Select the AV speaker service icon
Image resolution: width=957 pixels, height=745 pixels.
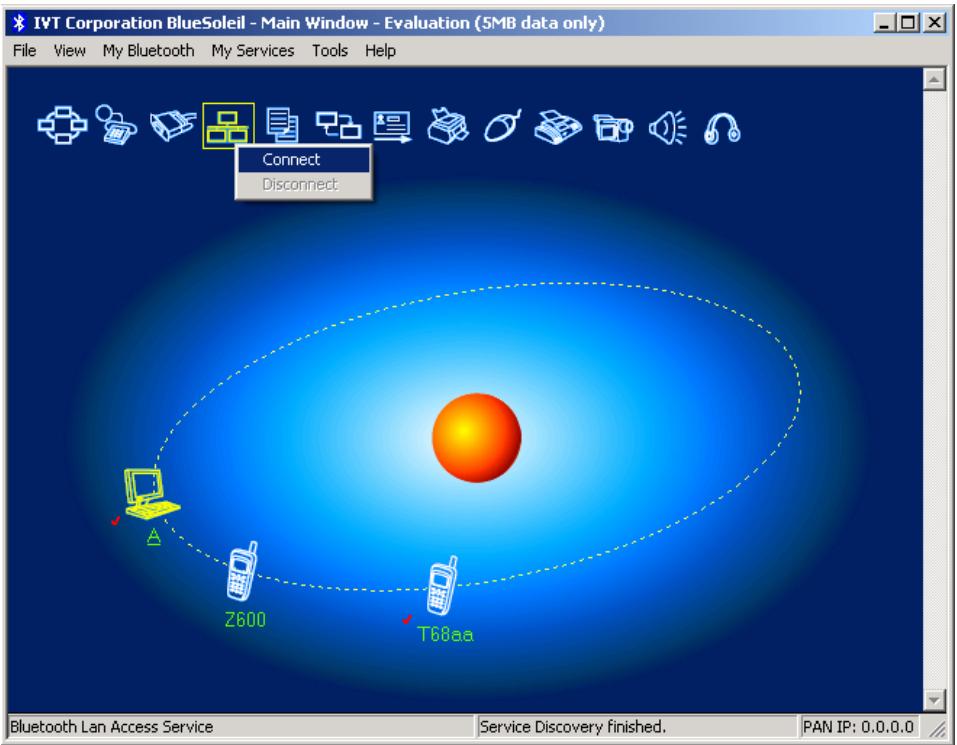point(667,128)
